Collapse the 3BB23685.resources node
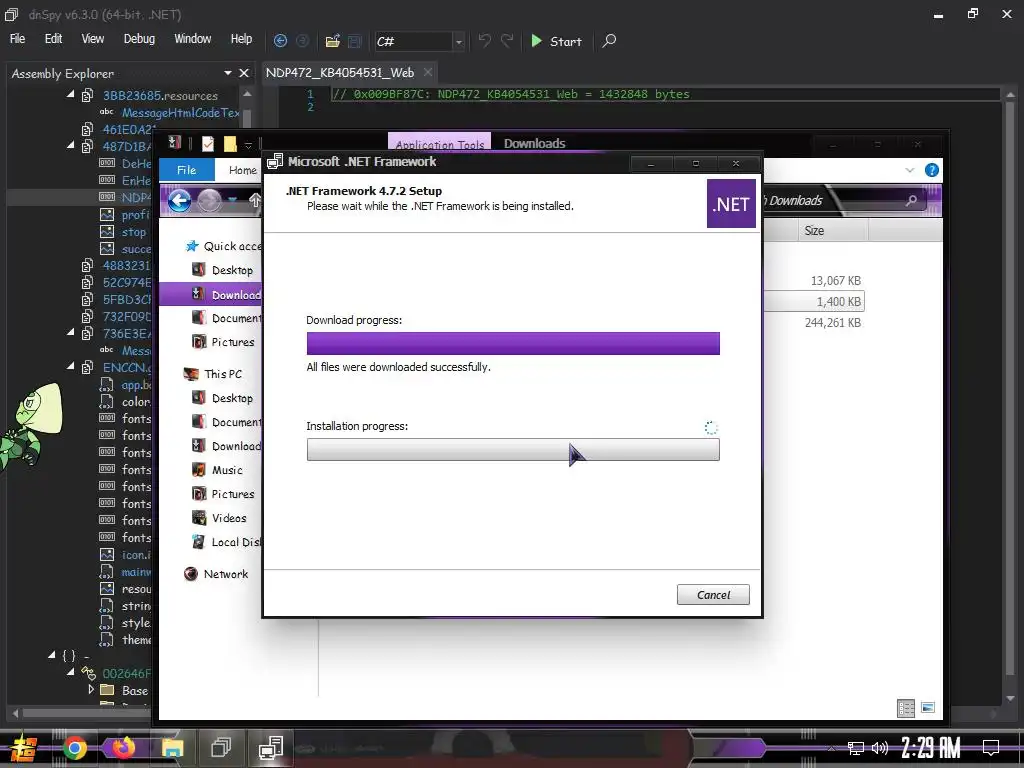This screenshot has width=1024, height=768. [71, 95]
